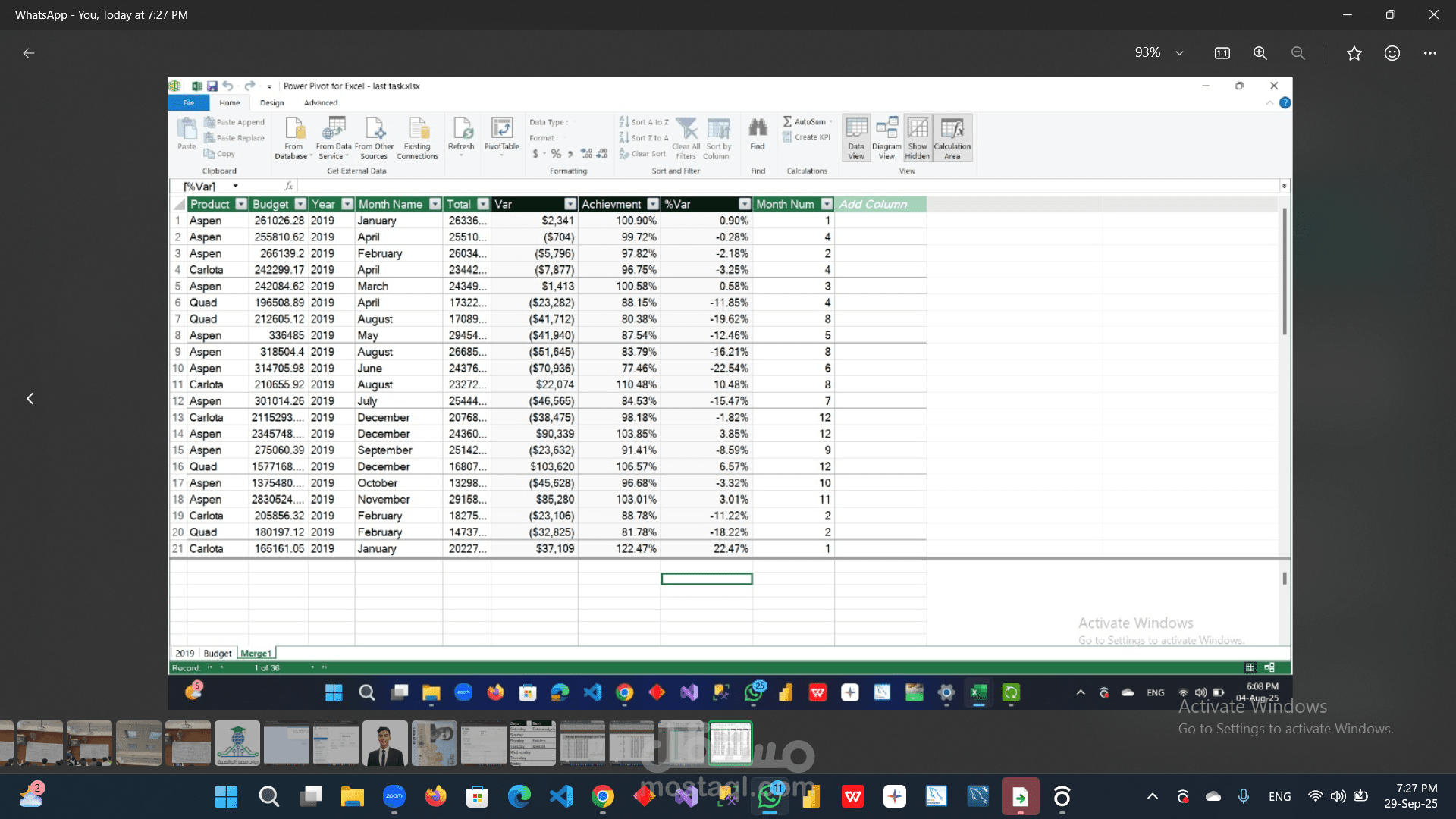1456x819 pixels.
Task: Click the ENG language button in bottom tray
Action: [x=1280, y=796]
